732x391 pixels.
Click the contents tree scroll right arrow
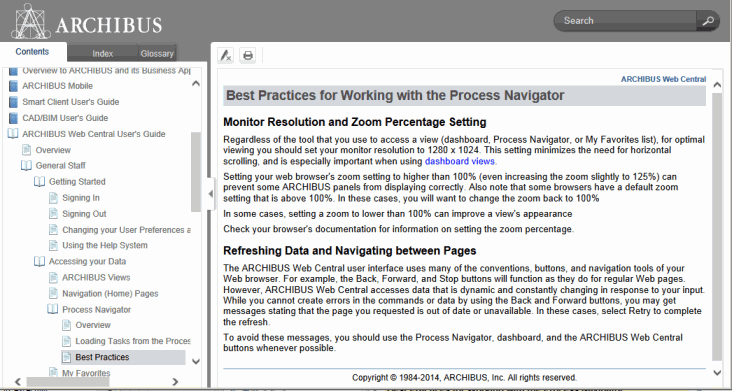tap(175, 382)
